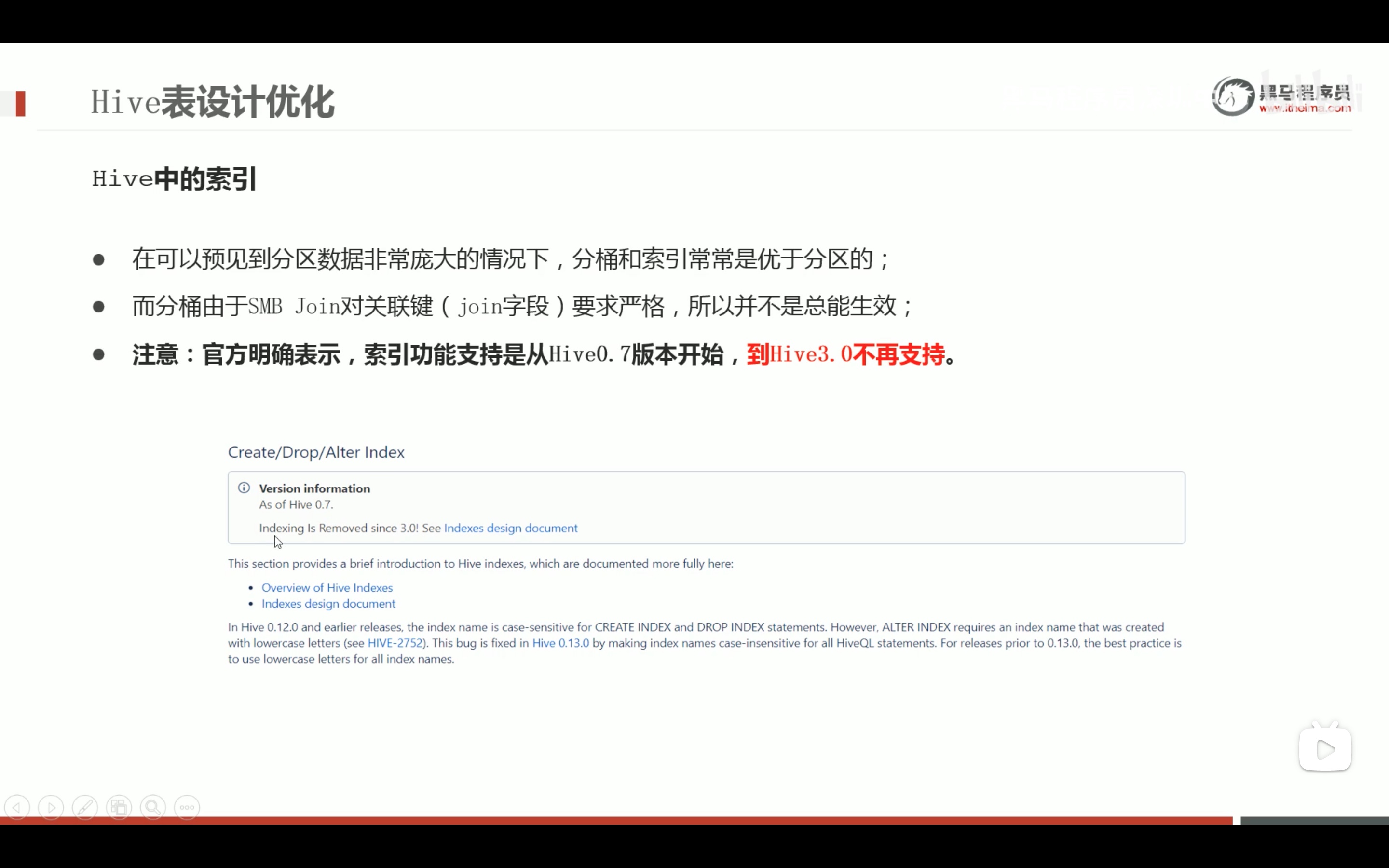
Task: Click the Create/Drop/Alter Index heading
Action: [316, 452]
